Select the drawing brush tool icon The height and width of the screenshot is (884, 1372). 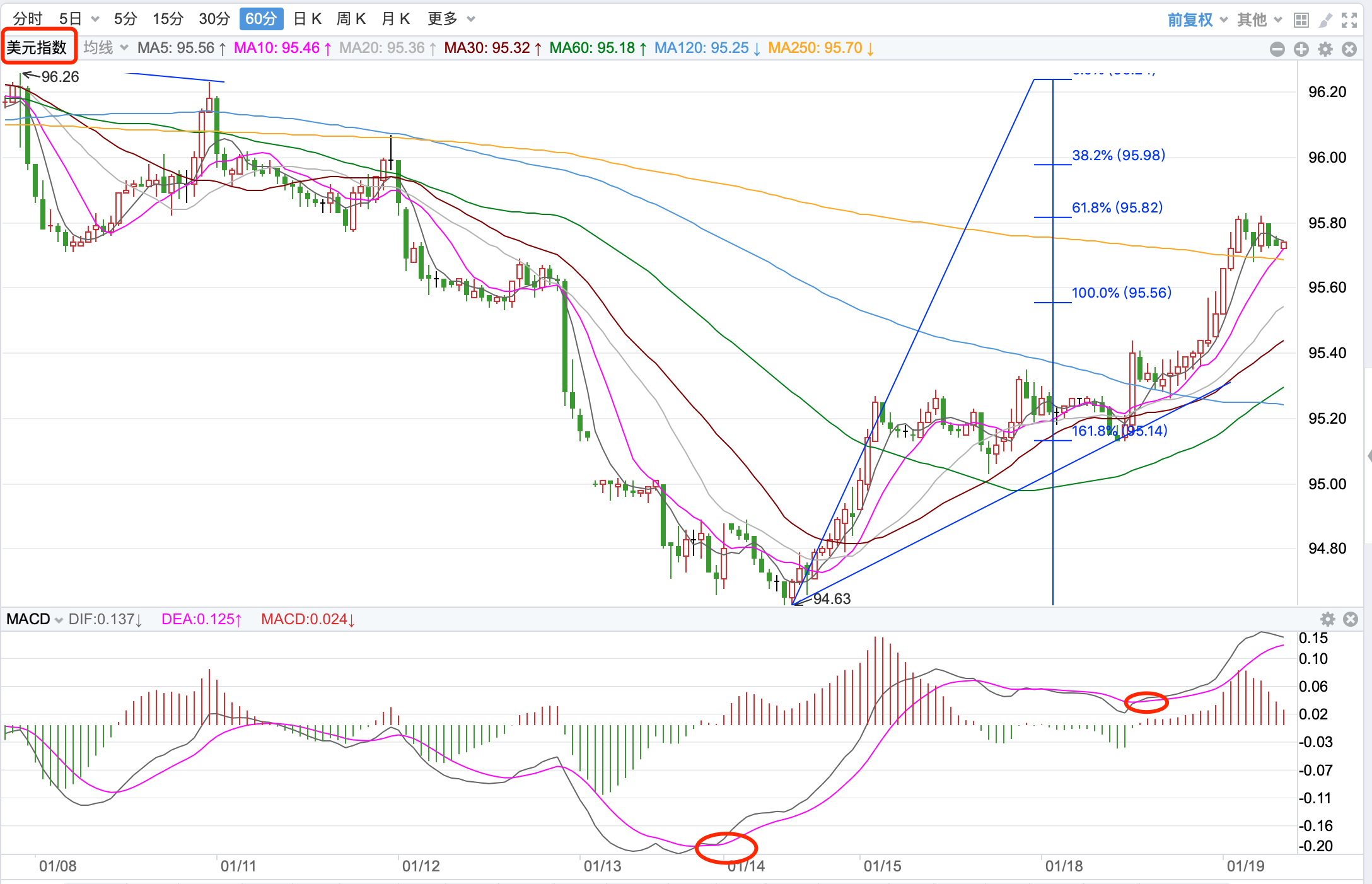[x=1325, y=20]
